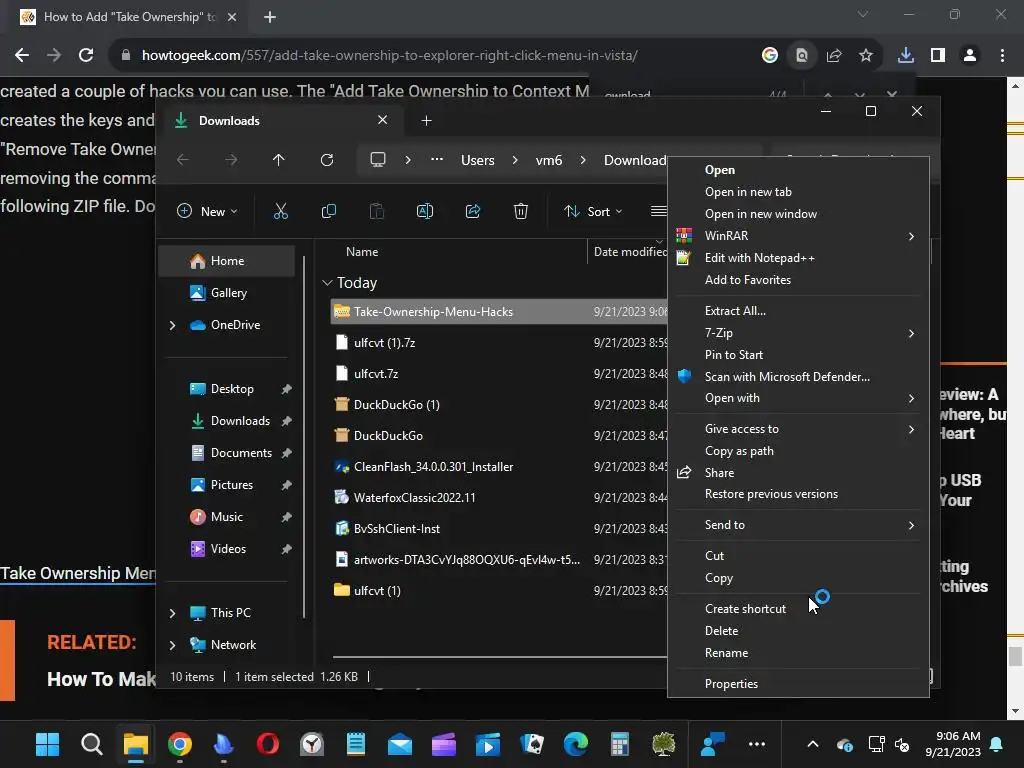The width and height of the screenshot is (1024, 768).
Task: Click Share this page icon in Chrome
Action: (834, 56)
